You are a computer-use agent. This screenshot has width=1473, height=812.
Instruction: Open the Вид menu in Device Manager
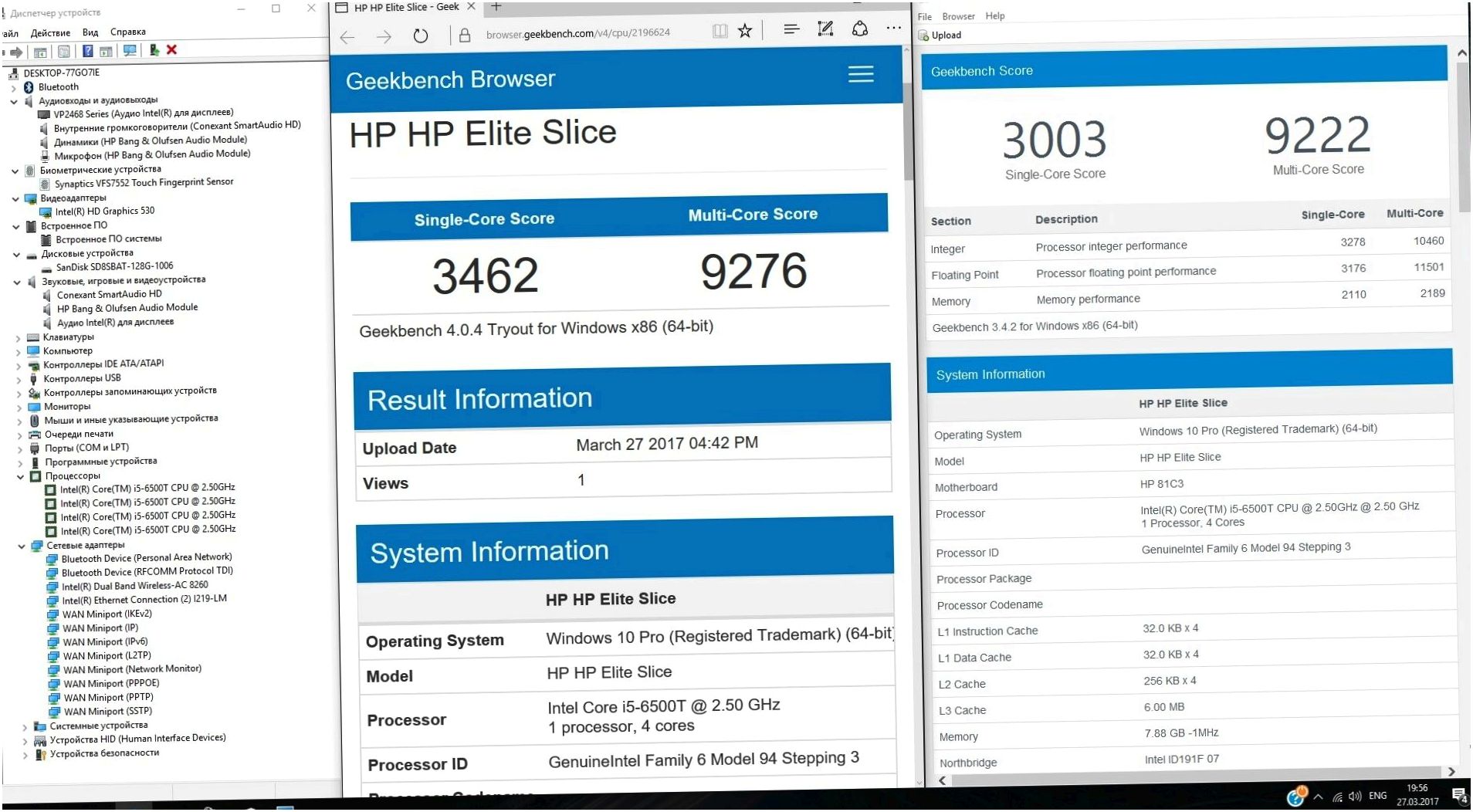pyautogui.click(x=90, y=32)
